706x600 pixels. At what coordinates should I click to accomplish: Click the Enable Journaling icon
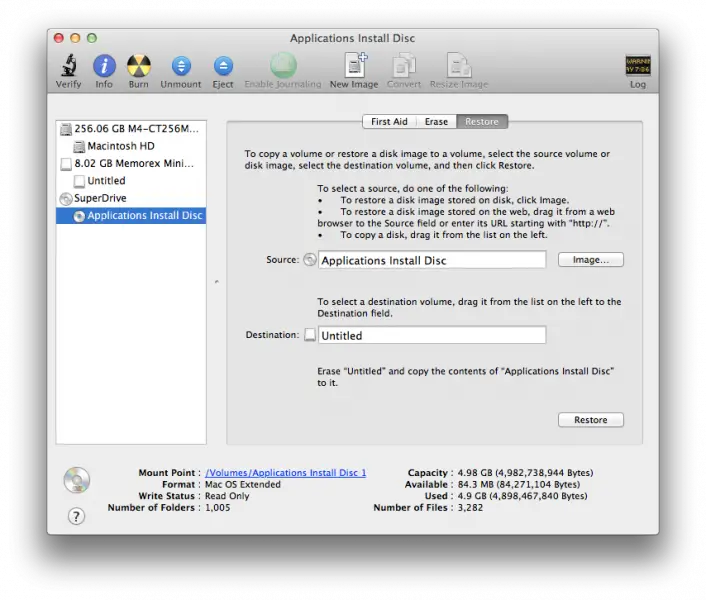tap(283, 65)
